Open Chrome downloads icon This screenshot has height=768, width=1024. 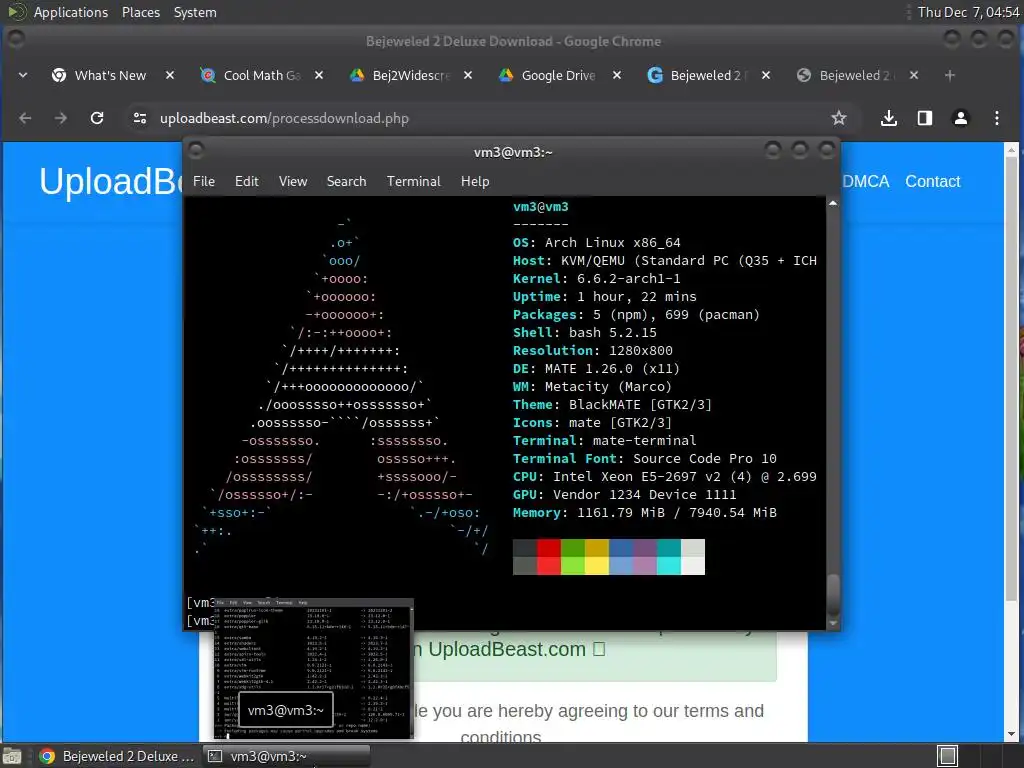pos(888,118)
